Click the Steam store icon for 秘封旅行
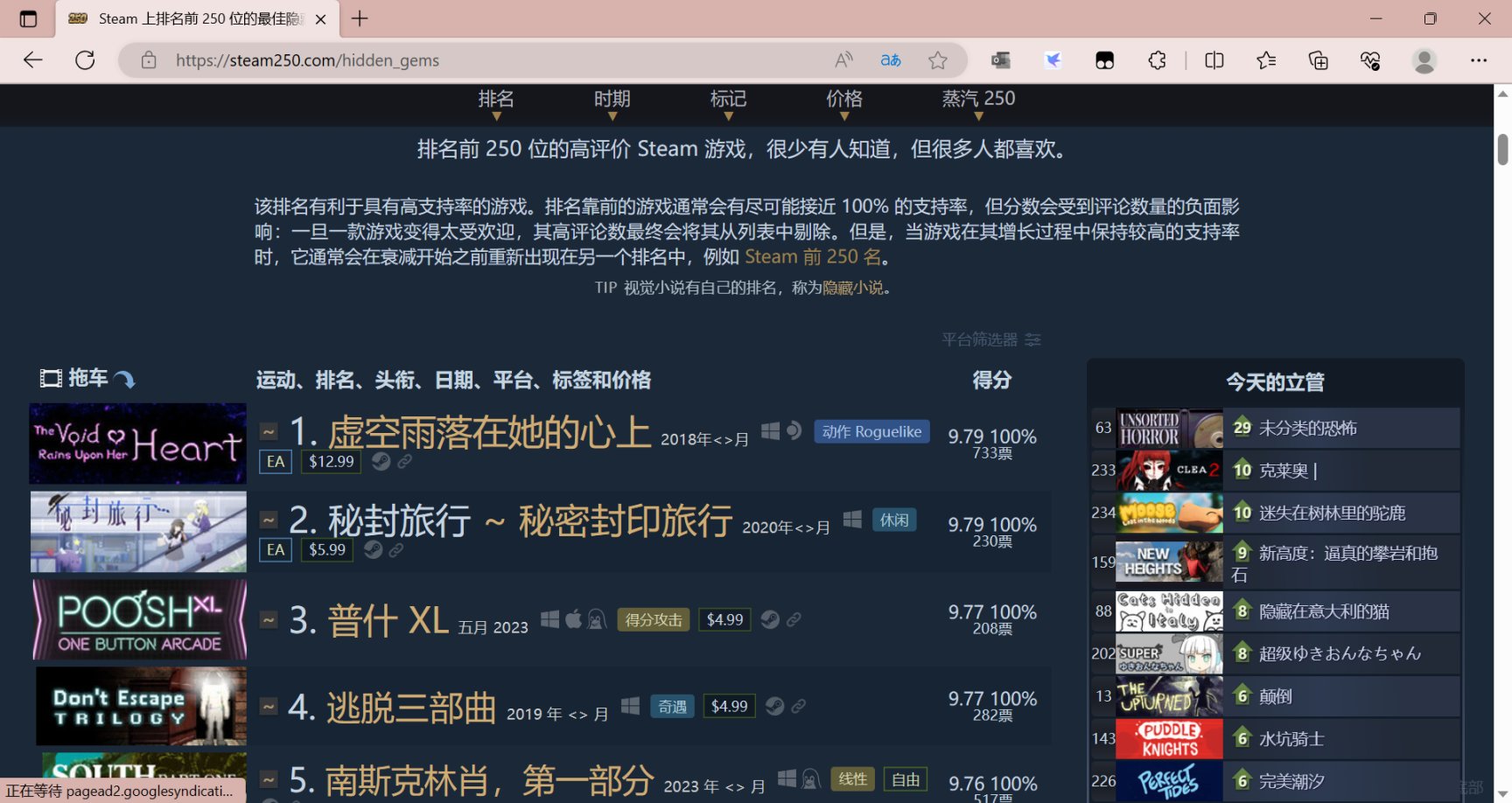The width and height of the screenshot is (1512, 803). pyautogui.click(x=373, y=549)
